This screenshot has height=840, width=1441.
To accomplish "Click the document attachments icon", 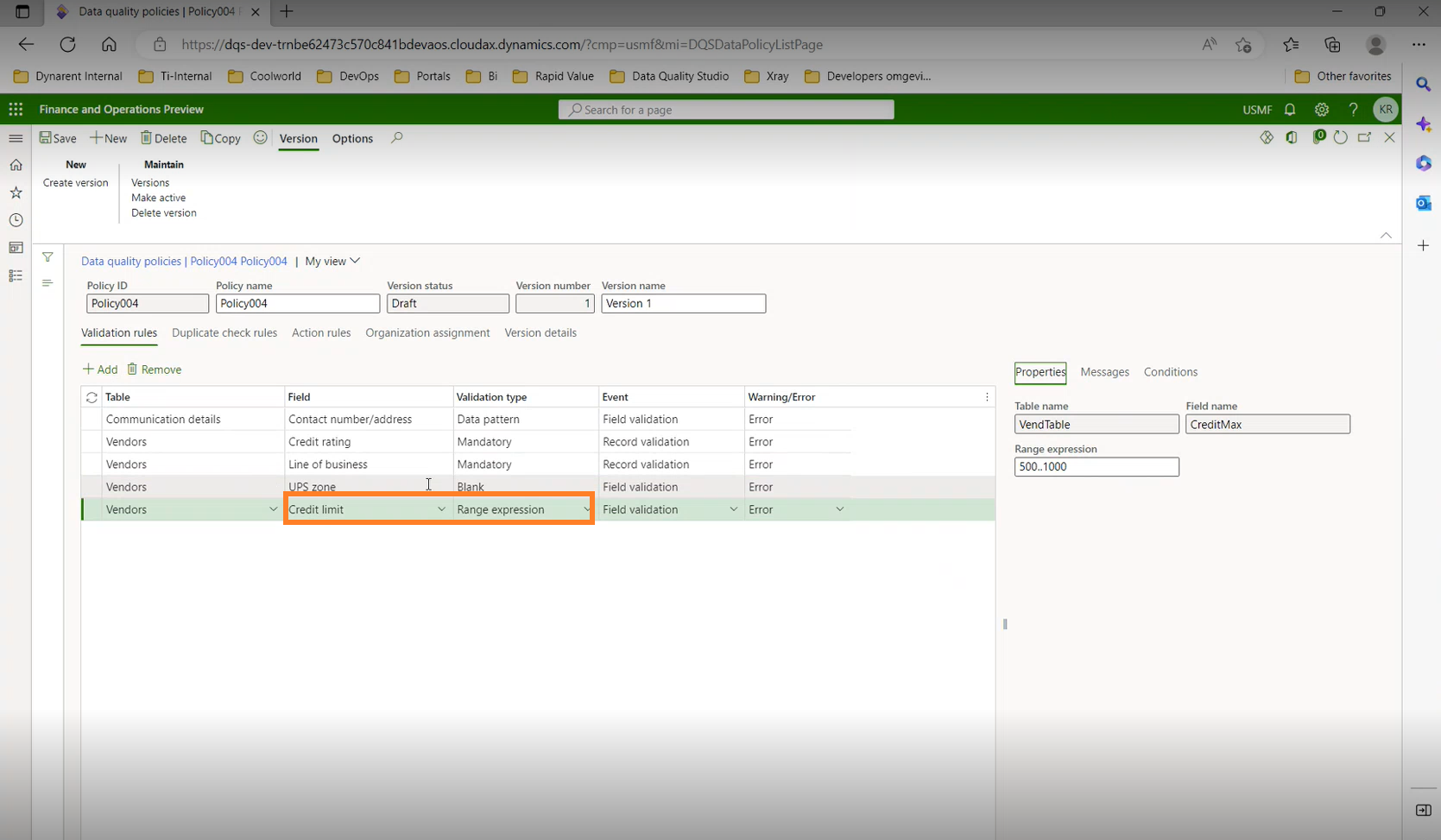I will pyautogui.click(x=1318, y=137).
